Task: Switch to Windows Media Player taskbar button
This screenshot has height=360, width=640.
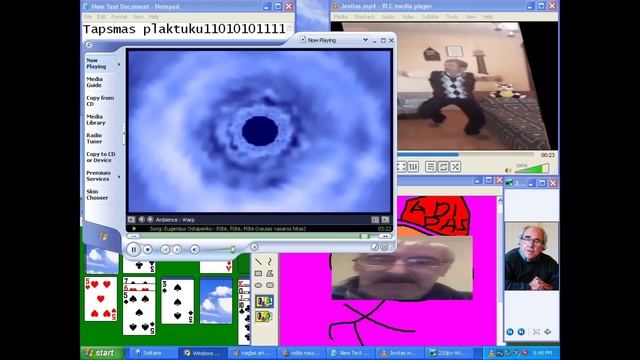Action: click(x=203, y=353)
